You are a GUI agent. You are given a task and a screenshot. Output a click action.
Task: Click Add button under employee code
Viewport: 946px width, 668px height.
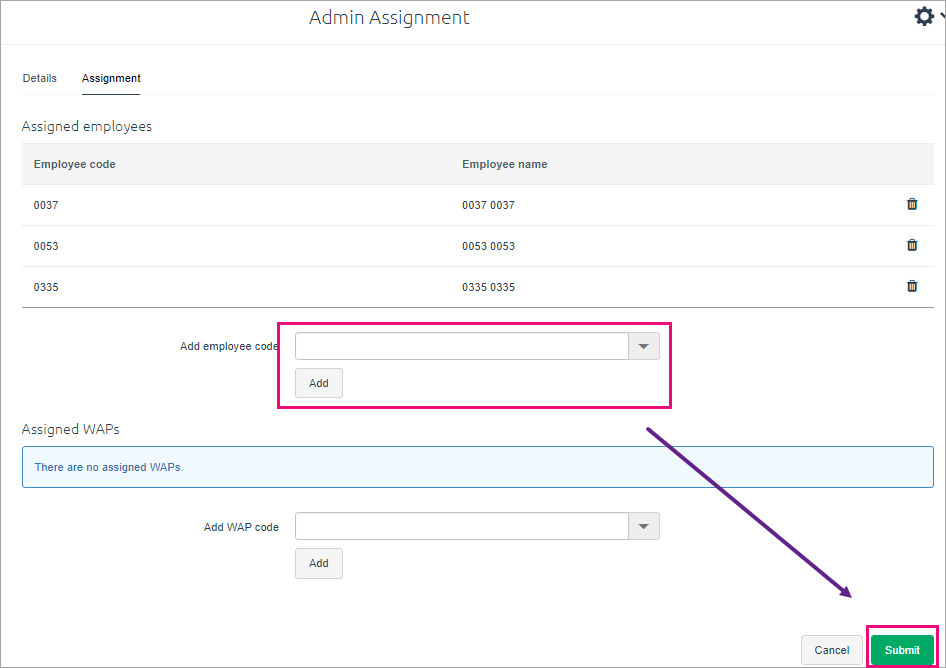[x=319, y=383]
